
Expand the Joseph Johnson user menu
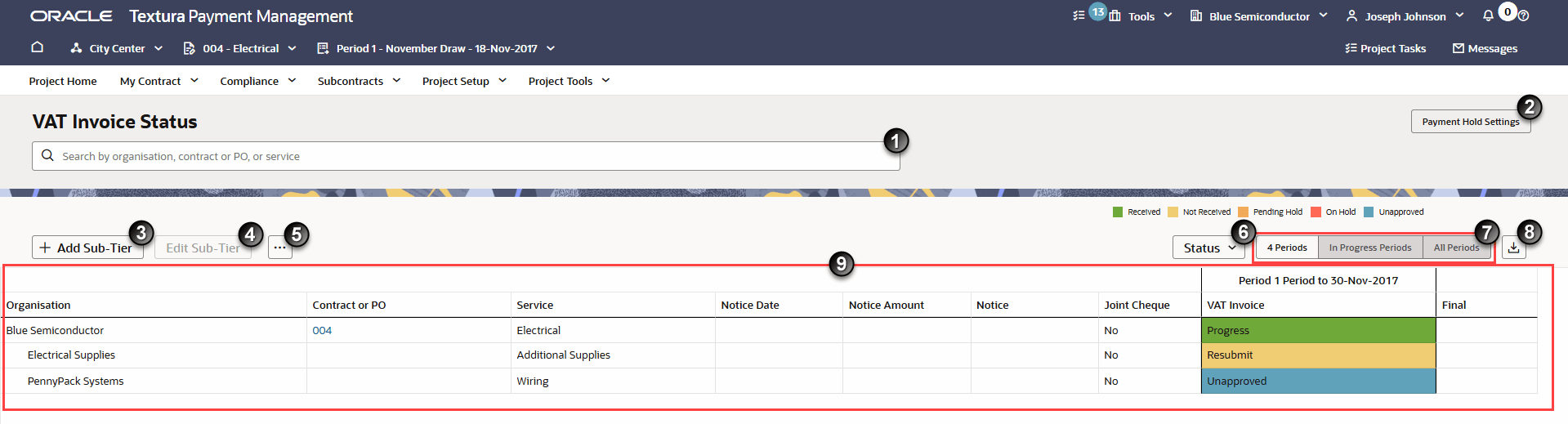1459,15
